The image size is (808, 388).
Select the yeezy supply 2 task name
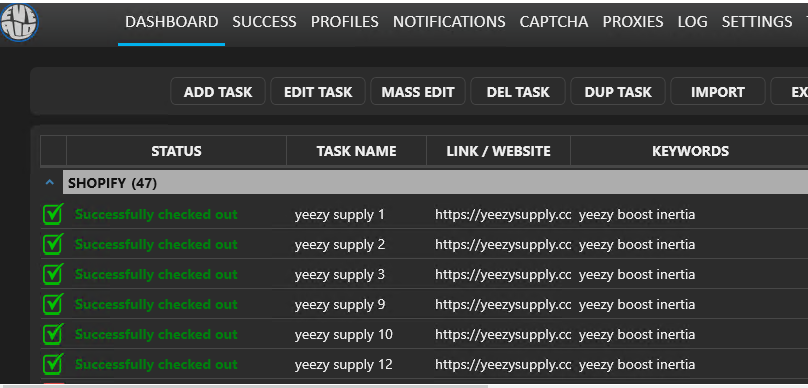pyautogui.click(x=340, y=244)
